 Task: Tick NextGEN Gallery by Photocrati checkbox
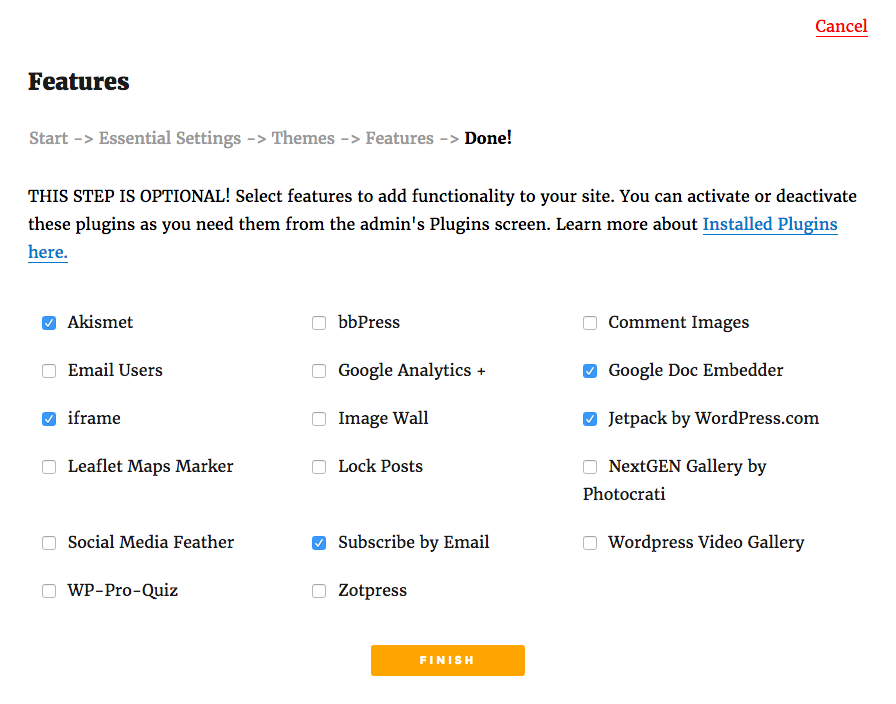point(590,467)
